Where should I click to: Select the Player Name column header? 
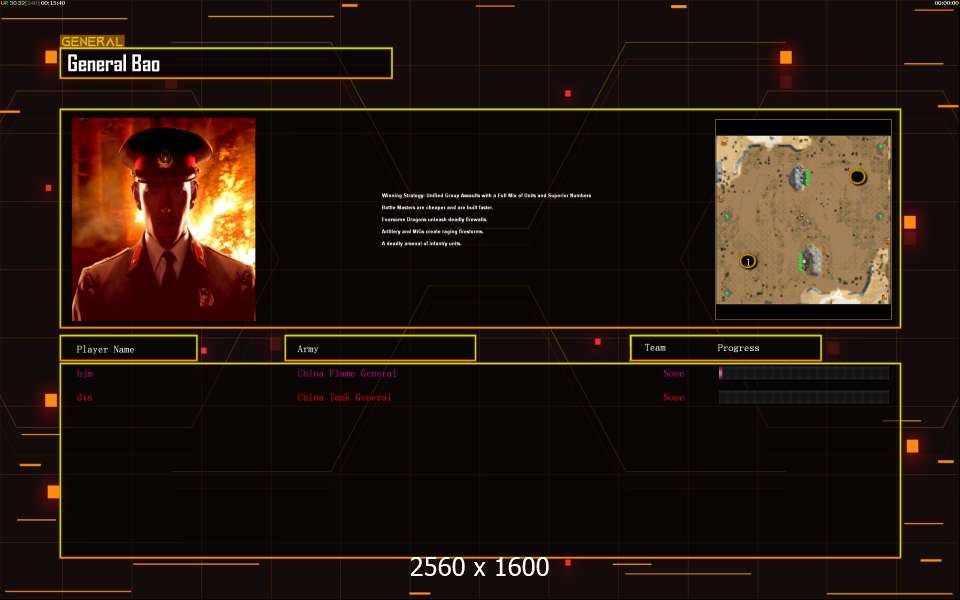pos(127,349)
